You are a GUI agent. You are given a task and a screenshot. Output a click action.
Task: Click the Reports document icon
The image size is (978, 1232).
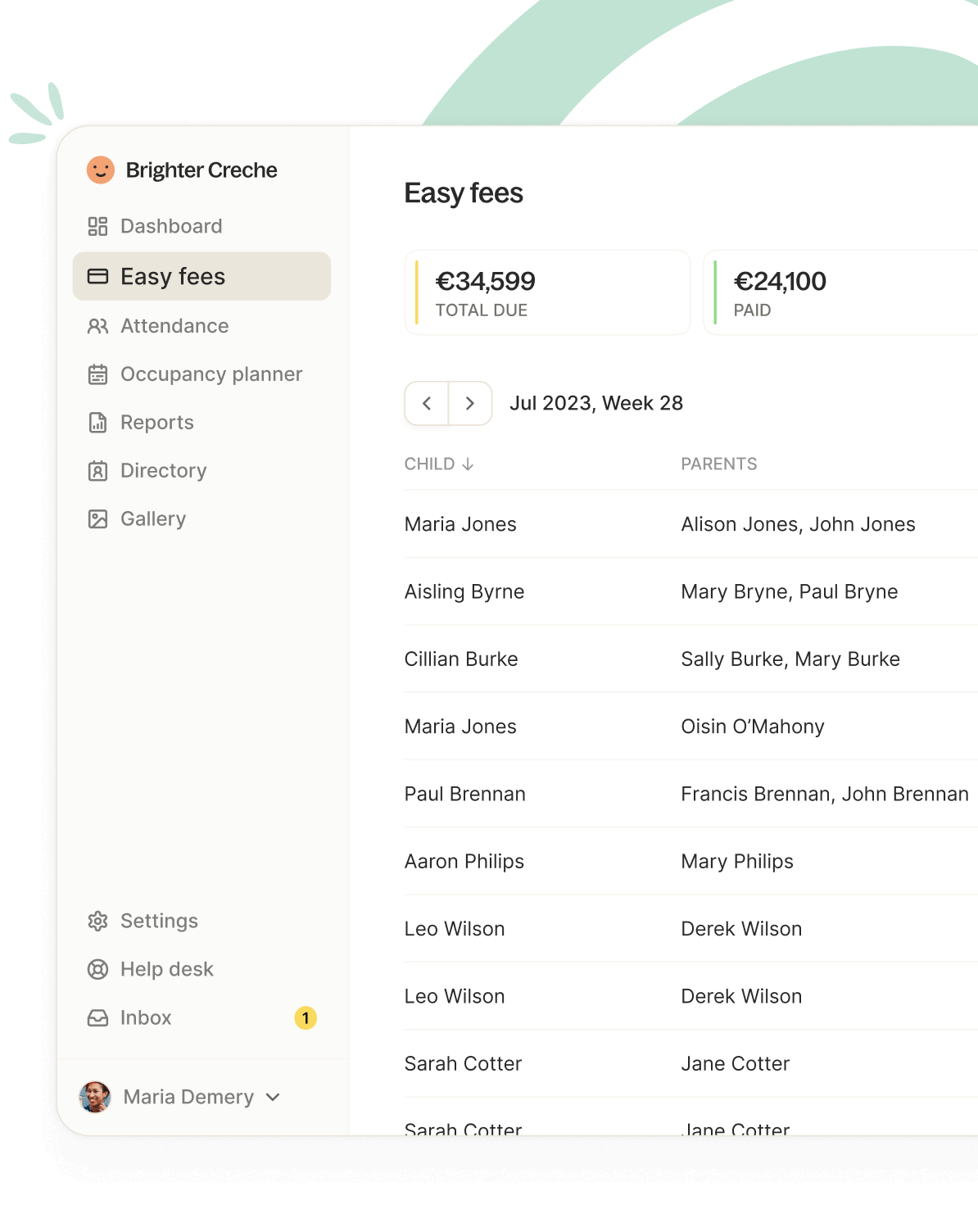(97, 423)
